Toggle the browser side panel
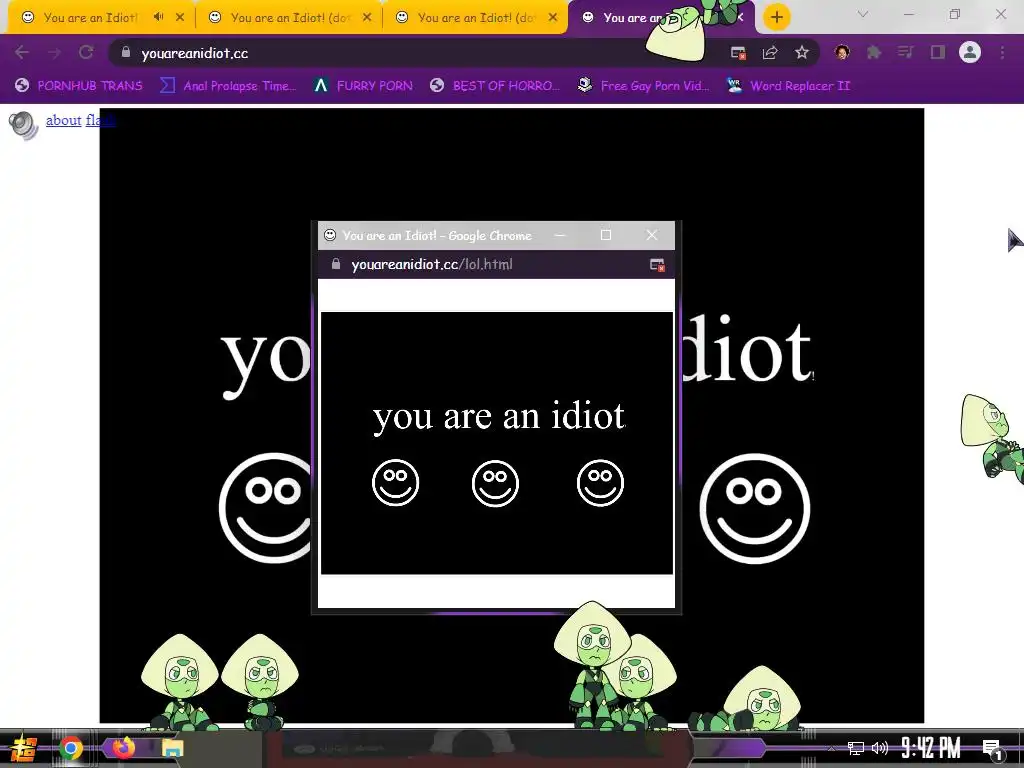The width and height of the screenshot is (1024, 768). pos(938,52)
